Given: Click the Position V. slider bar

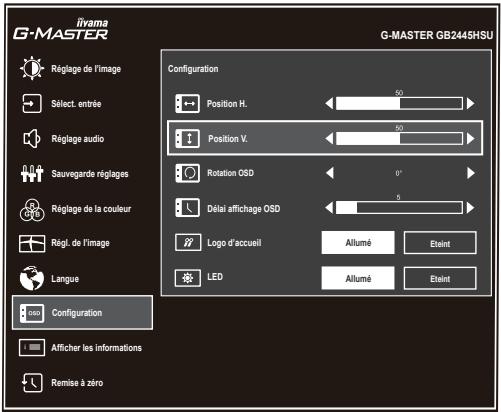Looking at the screenshot, I should click(x=399, y=138).
